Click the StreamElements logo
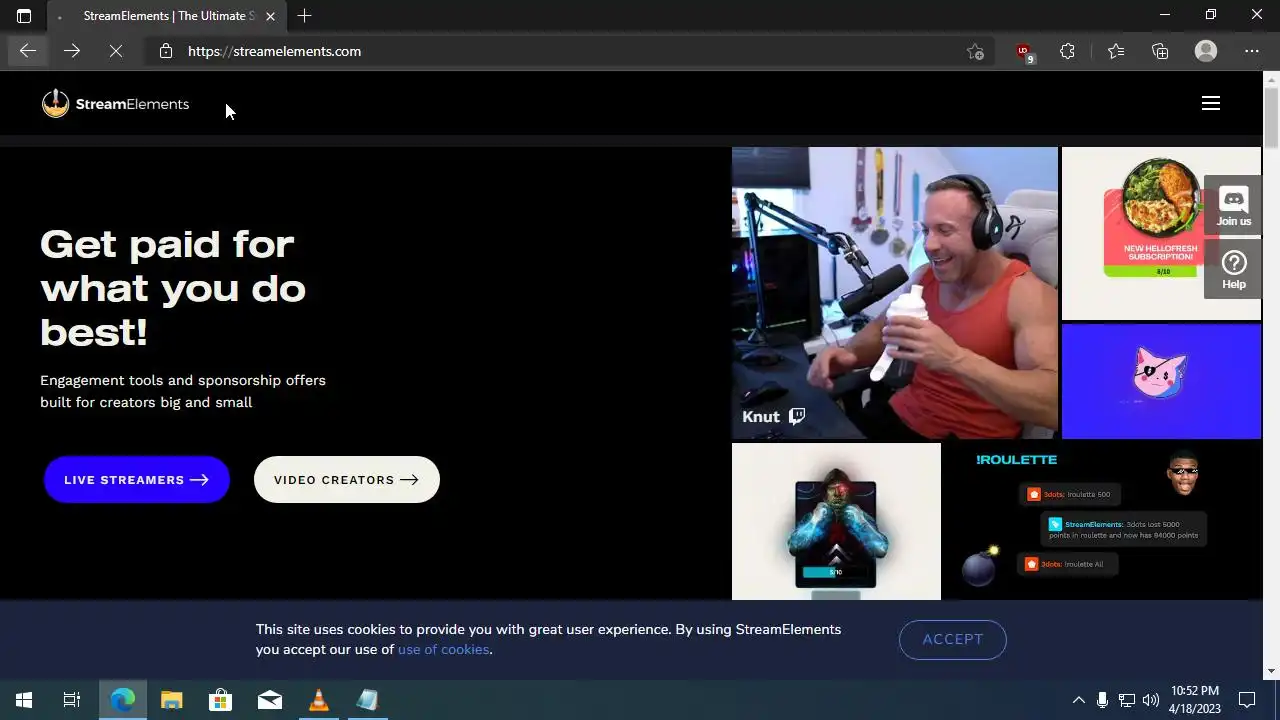Screen dimensions: 1280x720 point(115,103)
